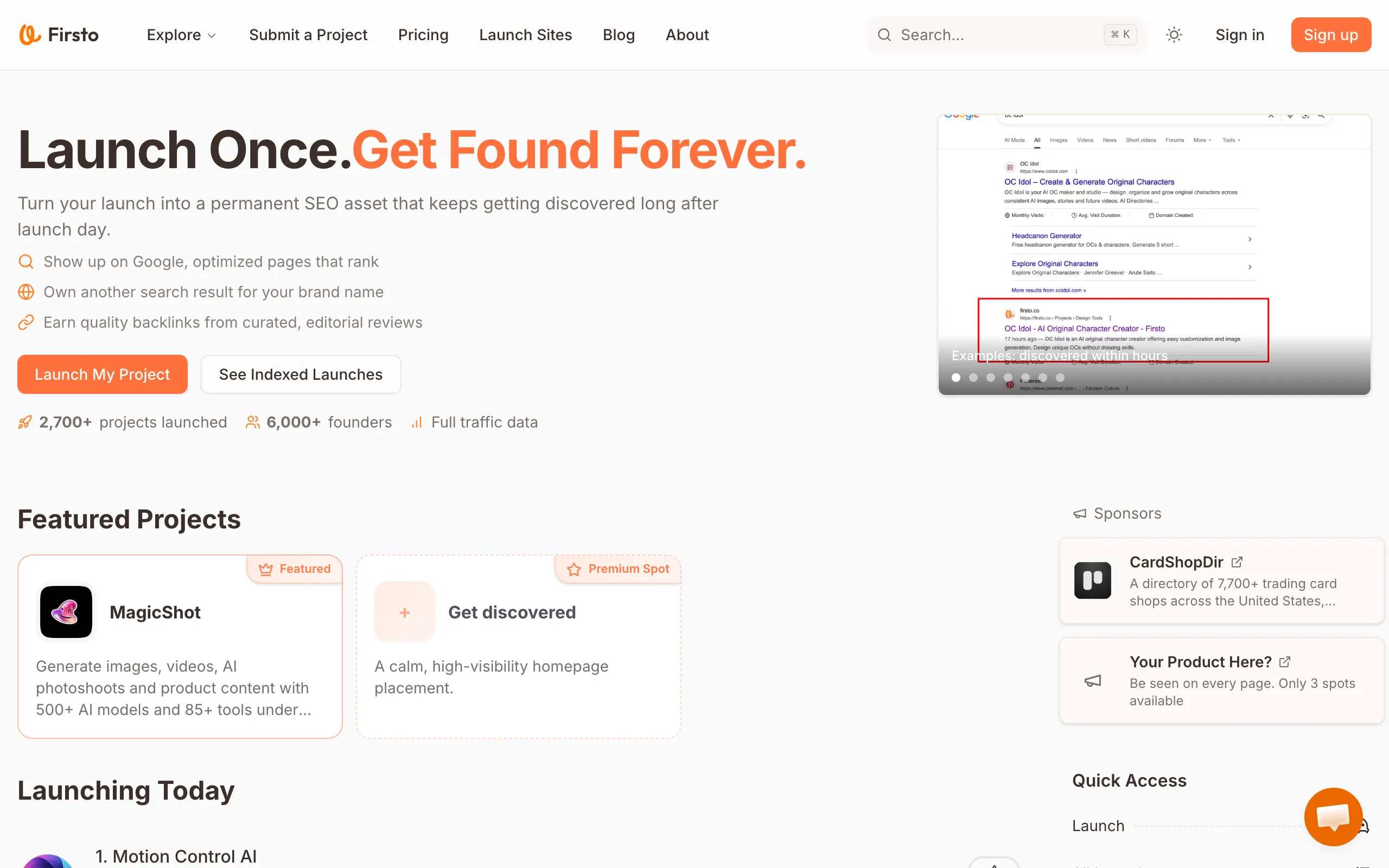Open the Submit a Project page
1389x868 pixels.
tap(308, 35)
